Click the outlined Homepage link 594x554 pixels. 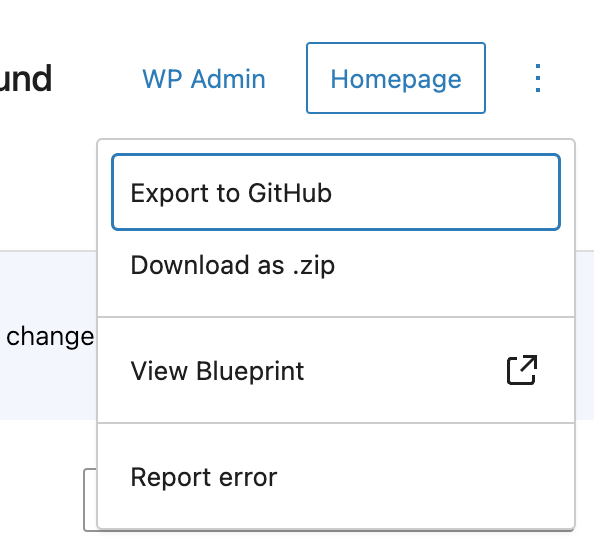396,78
